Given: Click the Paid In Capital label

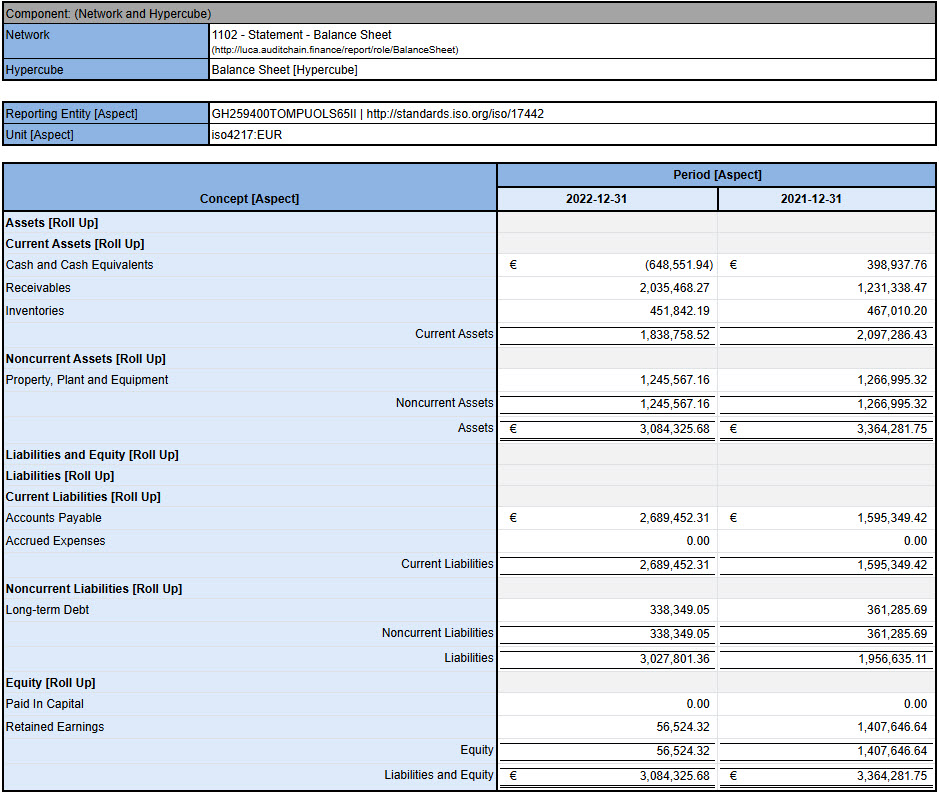Looking at the screenshot, I should (44, 704).
